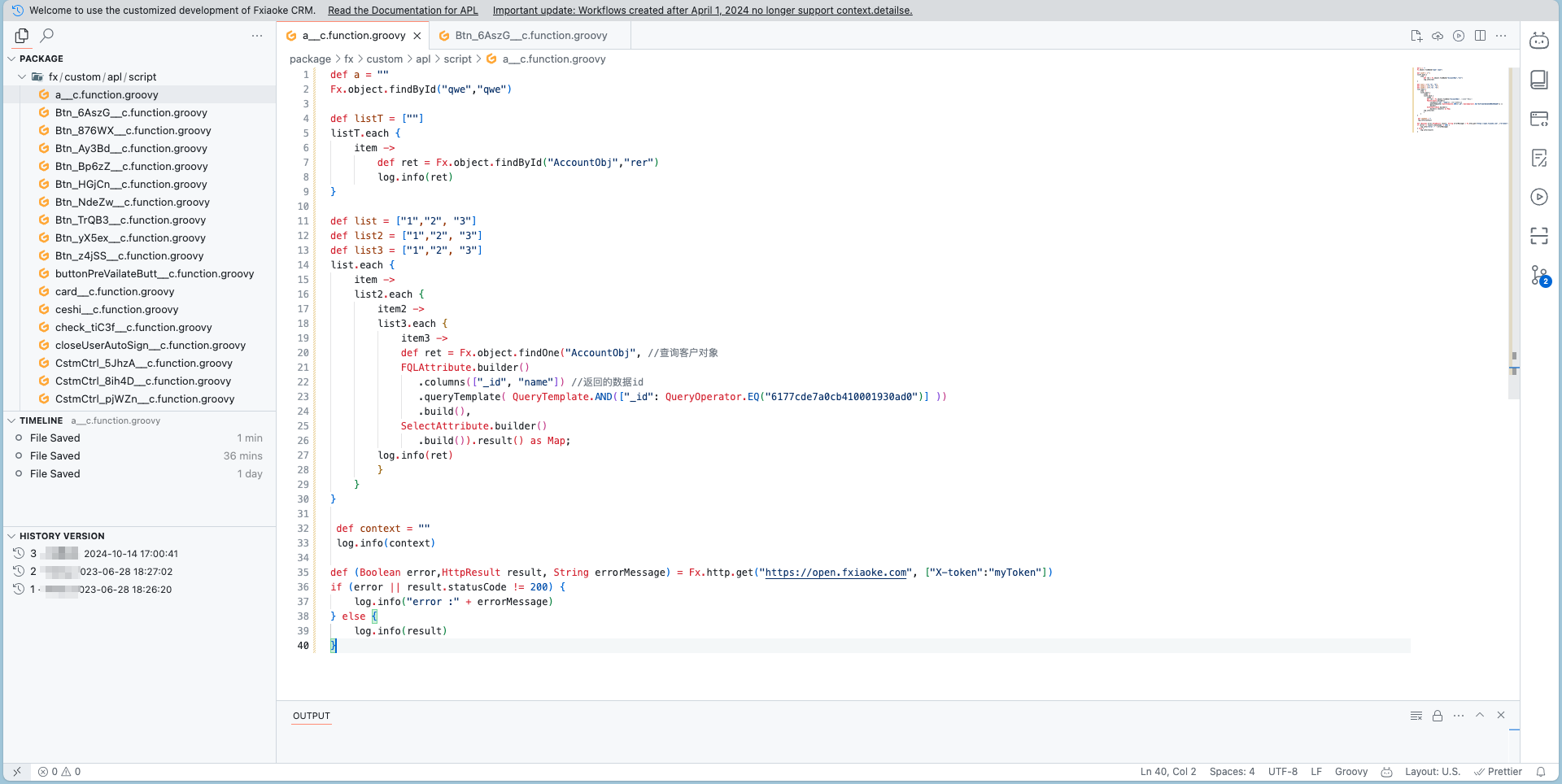Viewport: 1562px width, 784px height.
Task: Run script using editor toolbar play icon
Action: (x=1459, y=36)
